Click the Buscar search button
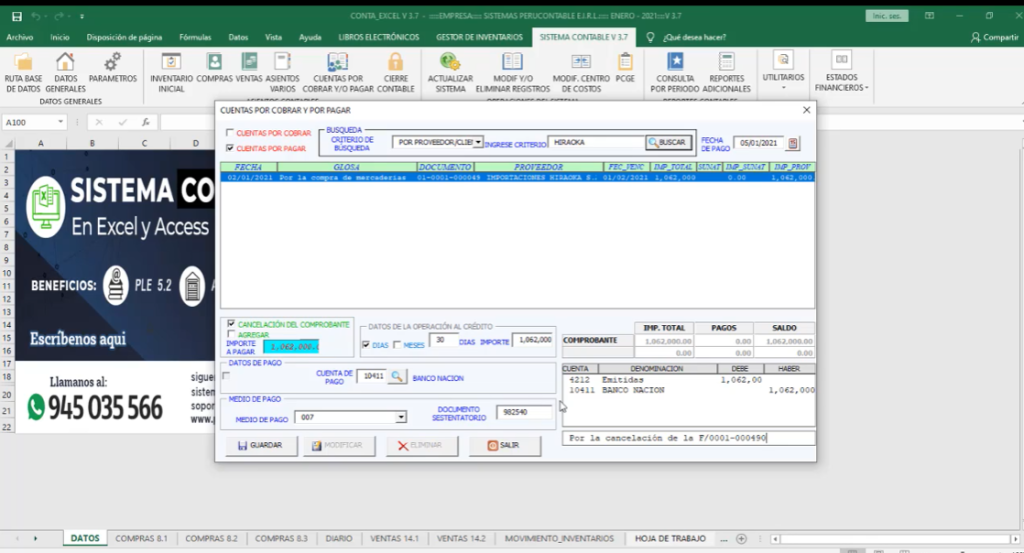This screenshot has width=1024, height=553. (x=668, y=142)
